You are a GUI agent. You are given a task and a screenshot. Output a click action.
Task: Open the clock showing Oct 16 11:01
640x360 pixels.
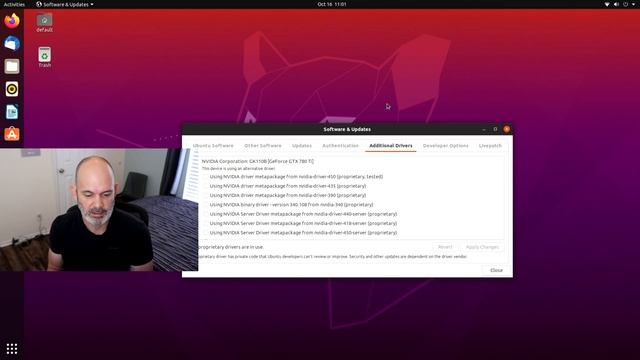(x=332, y=4)
